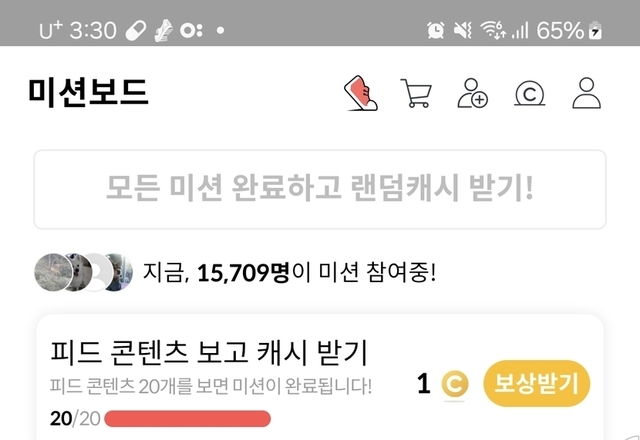Tap the muted sound status icon
Image resolution: width=640 pixels, height=440 pixels.
point(463,30)
